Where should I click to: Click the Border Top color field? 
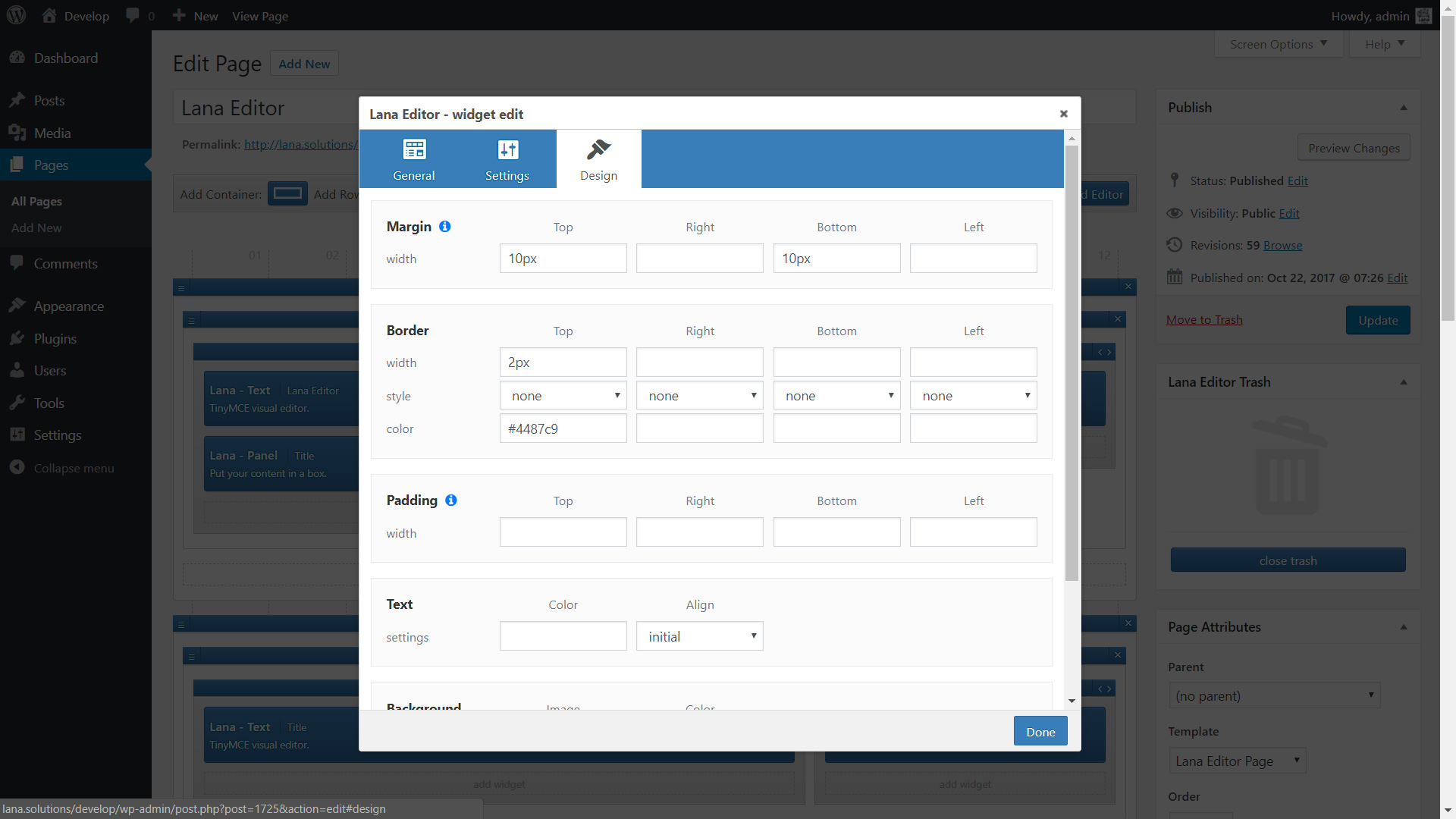pos(563,428)
